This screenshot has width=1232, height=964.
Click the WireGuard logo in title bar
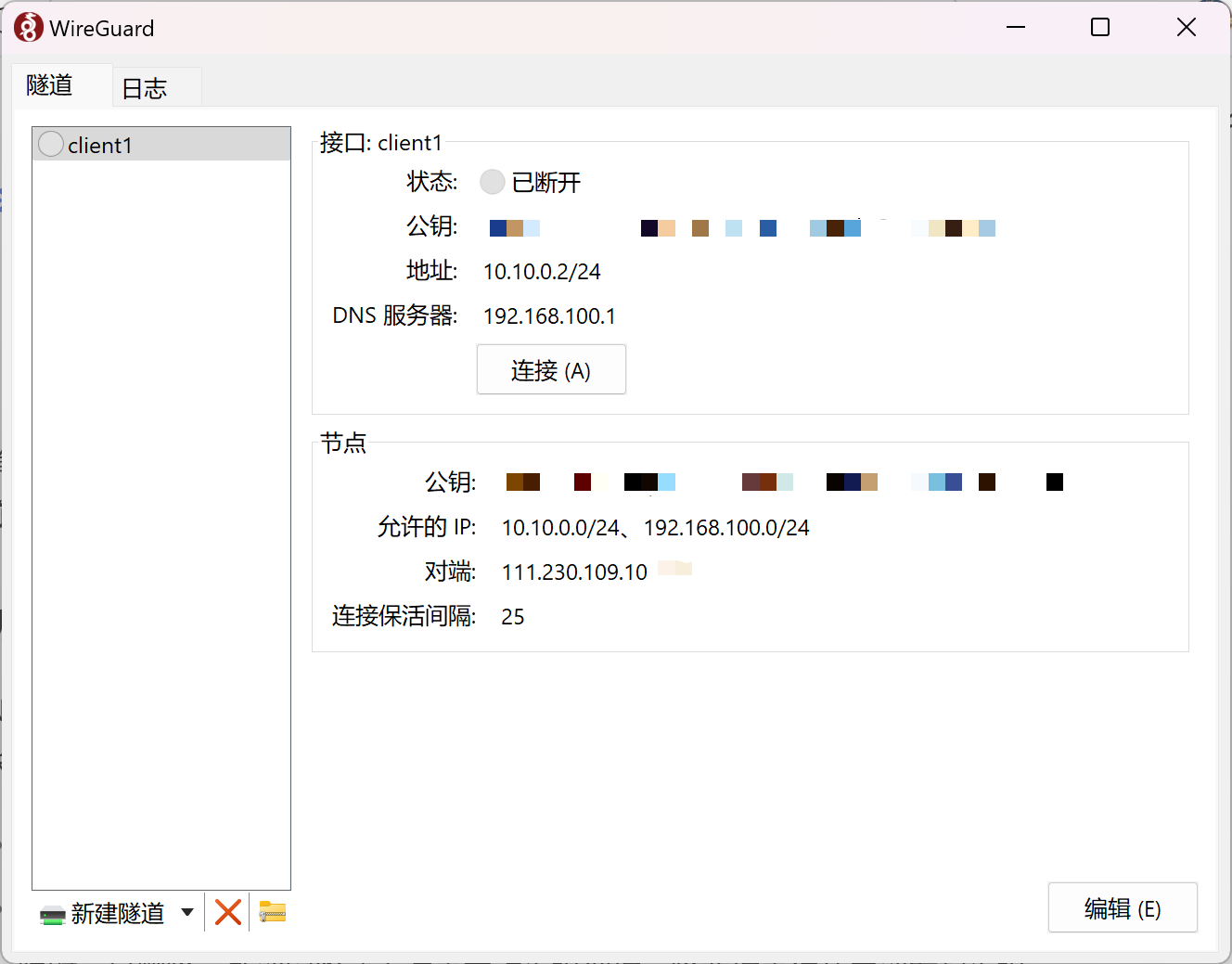tap(29, 28)
